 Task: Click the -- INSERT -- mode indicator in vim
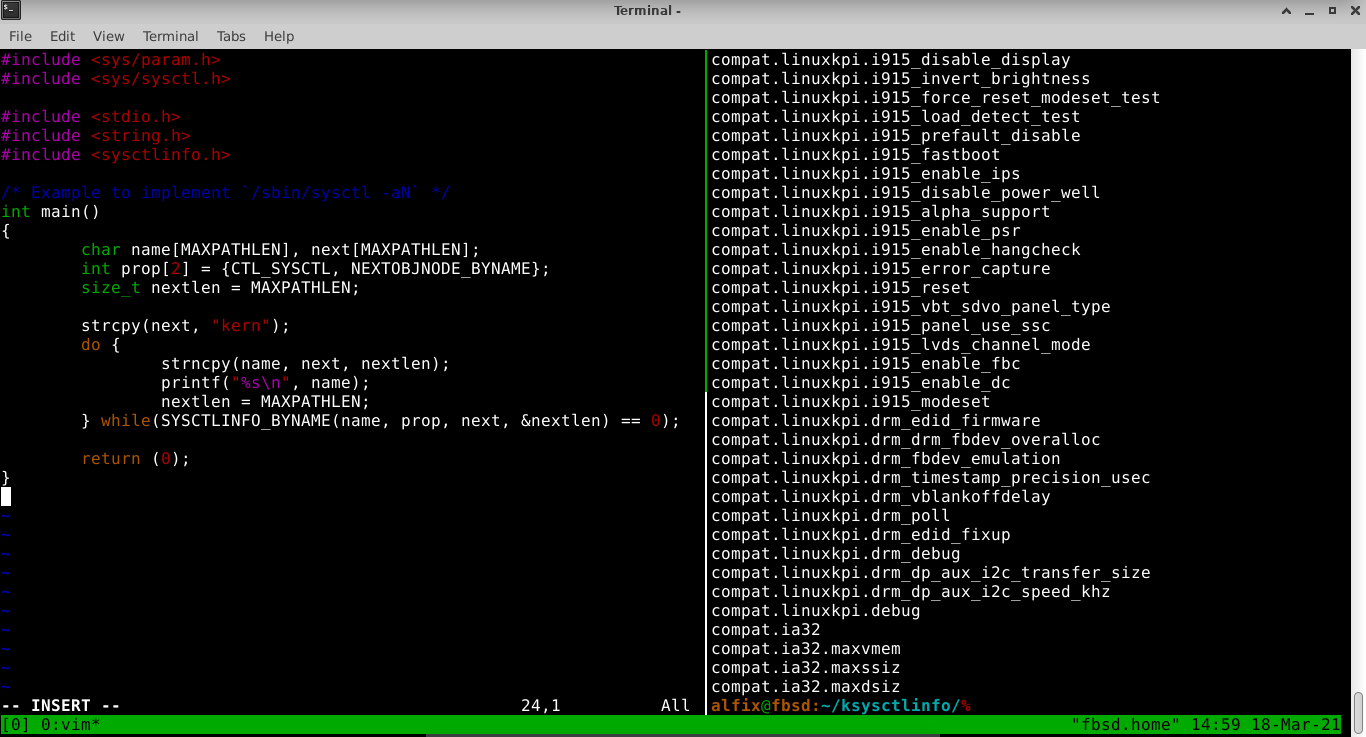click(x=60, y=706)
